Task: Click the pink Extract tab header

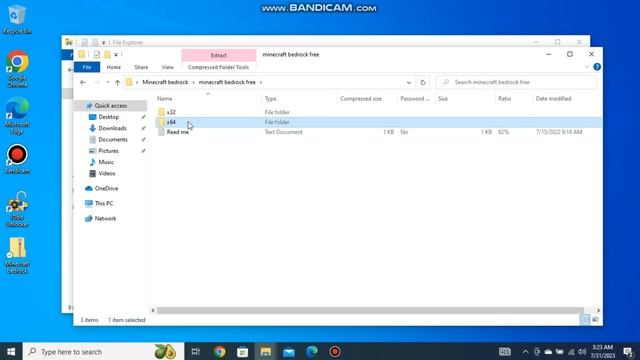Action: click(219, 55)
